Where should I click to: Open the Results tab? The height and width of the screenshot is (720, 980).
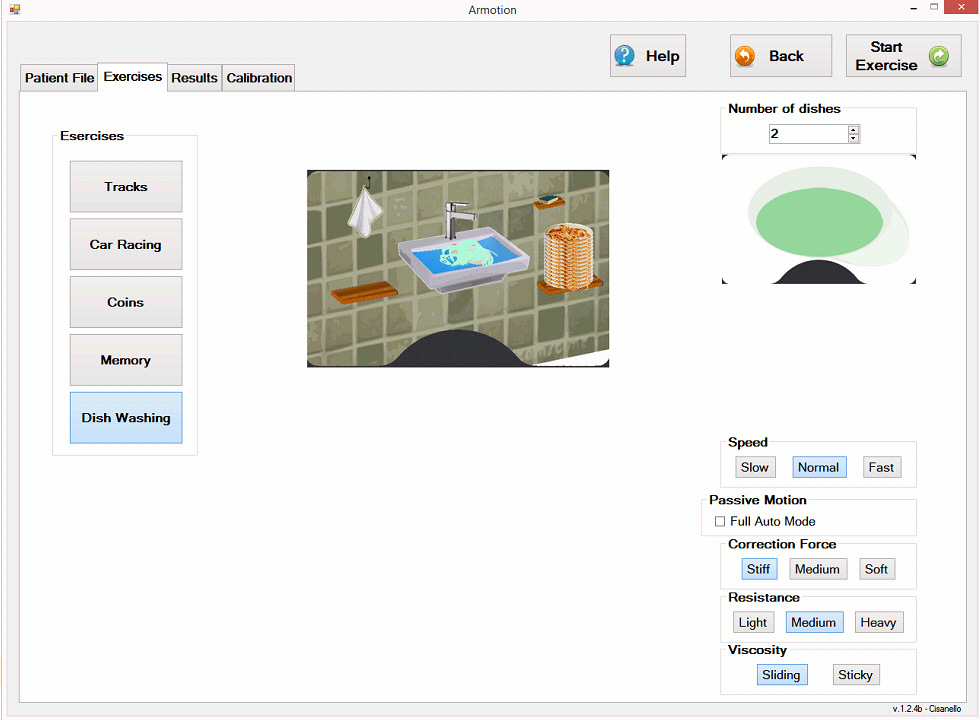pos(194,78)
